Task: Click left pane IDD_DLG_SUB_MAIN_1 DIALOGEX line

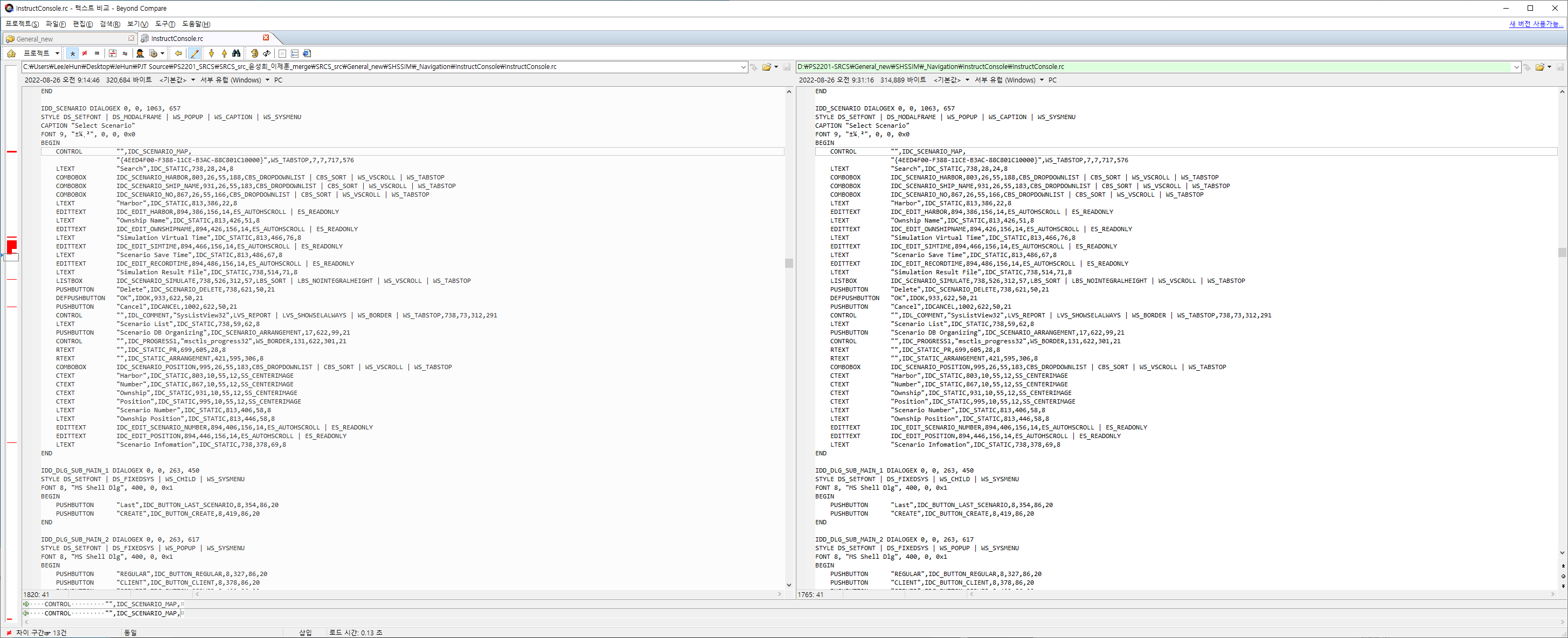Action: 120,470
